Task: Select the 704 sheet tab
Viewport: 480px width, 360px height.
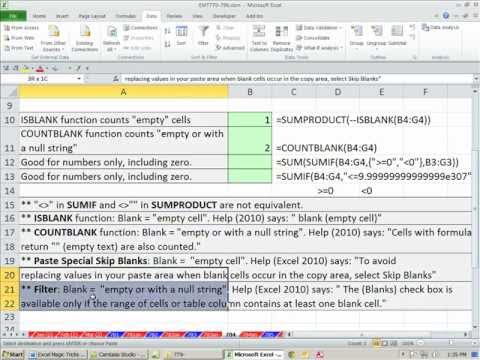Action: pyautogui.click(x=231, y=334)
